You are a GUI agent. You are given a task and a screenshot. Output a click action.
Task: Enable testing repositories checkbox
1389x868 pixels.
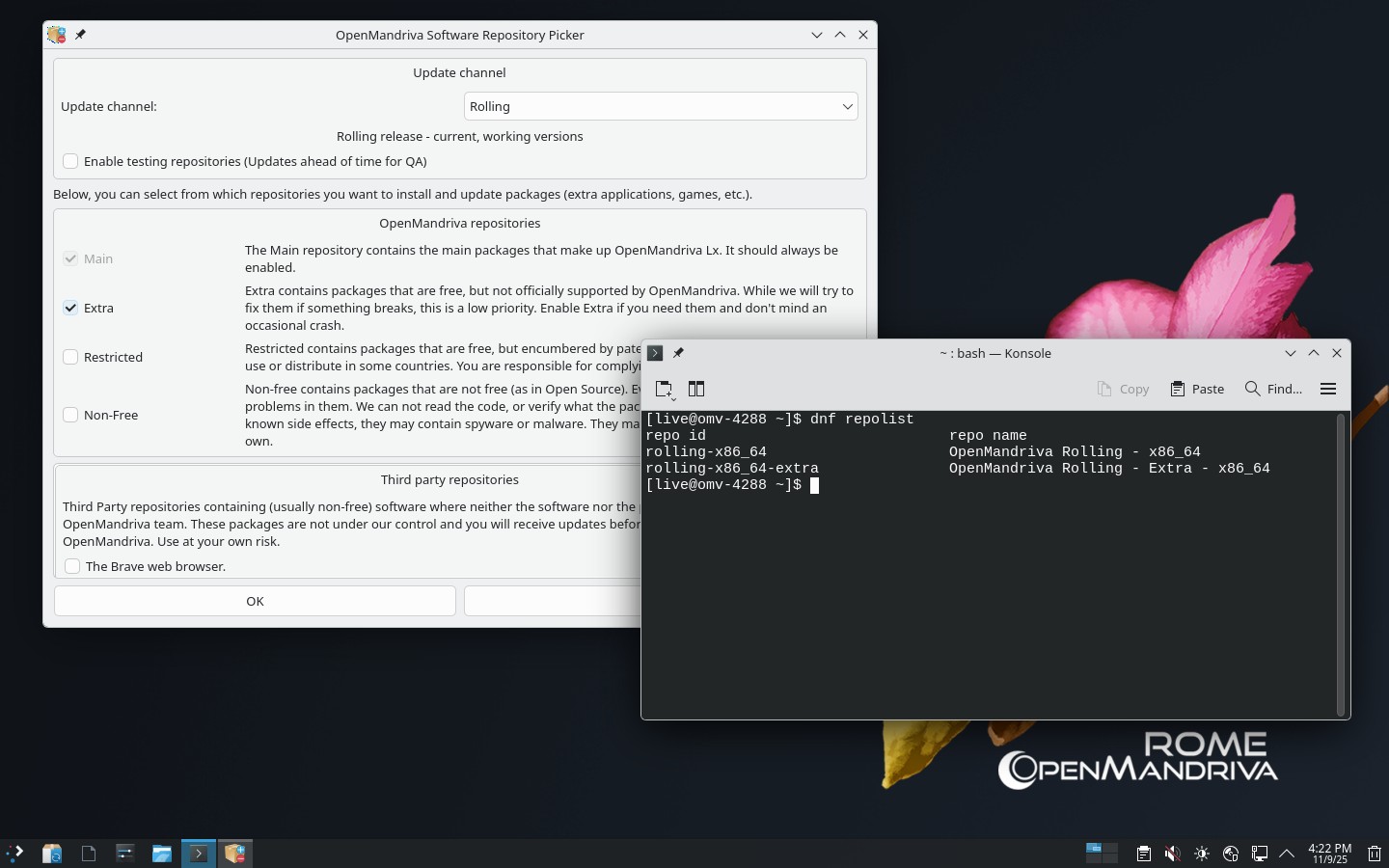pyautogui.click(x=70, y=161)
